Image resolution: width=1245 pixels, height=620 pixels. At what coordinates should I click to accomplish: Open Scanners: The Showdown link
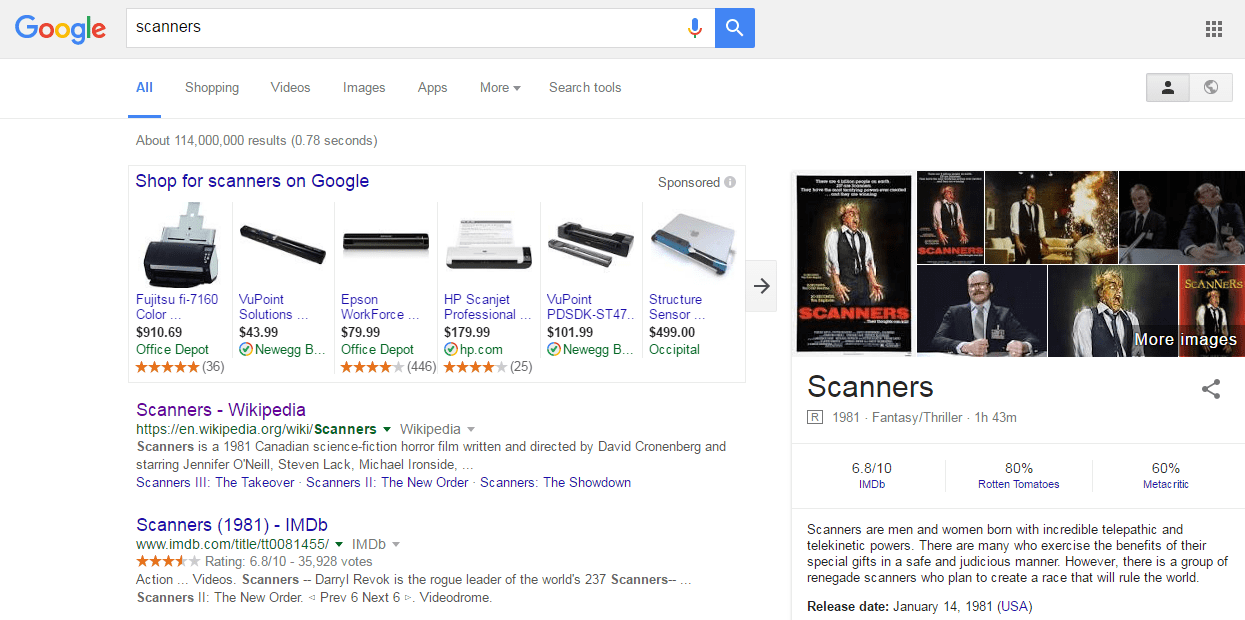coord(555,482)
